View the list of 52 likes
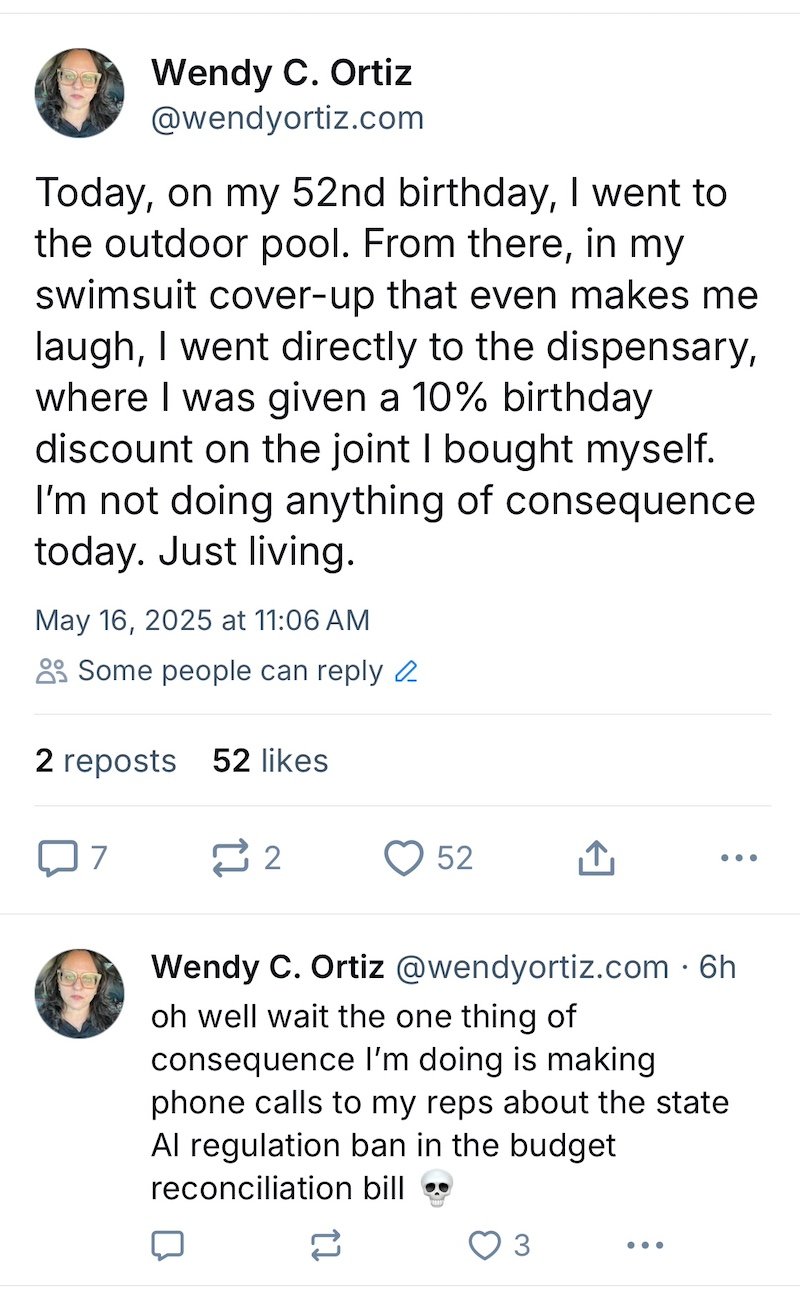 [x=269, y=760]
